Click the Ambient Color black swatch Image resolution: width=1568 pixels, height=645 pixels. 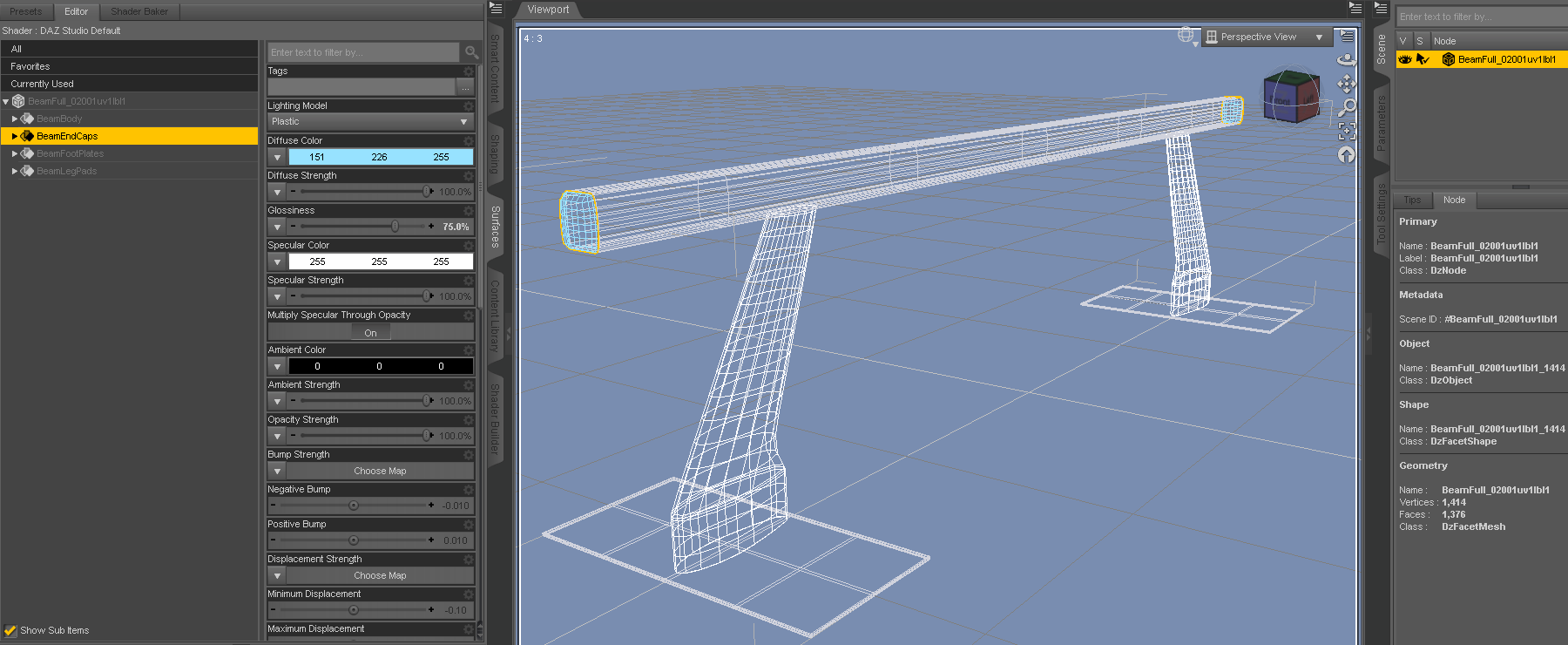pos(381,367)
